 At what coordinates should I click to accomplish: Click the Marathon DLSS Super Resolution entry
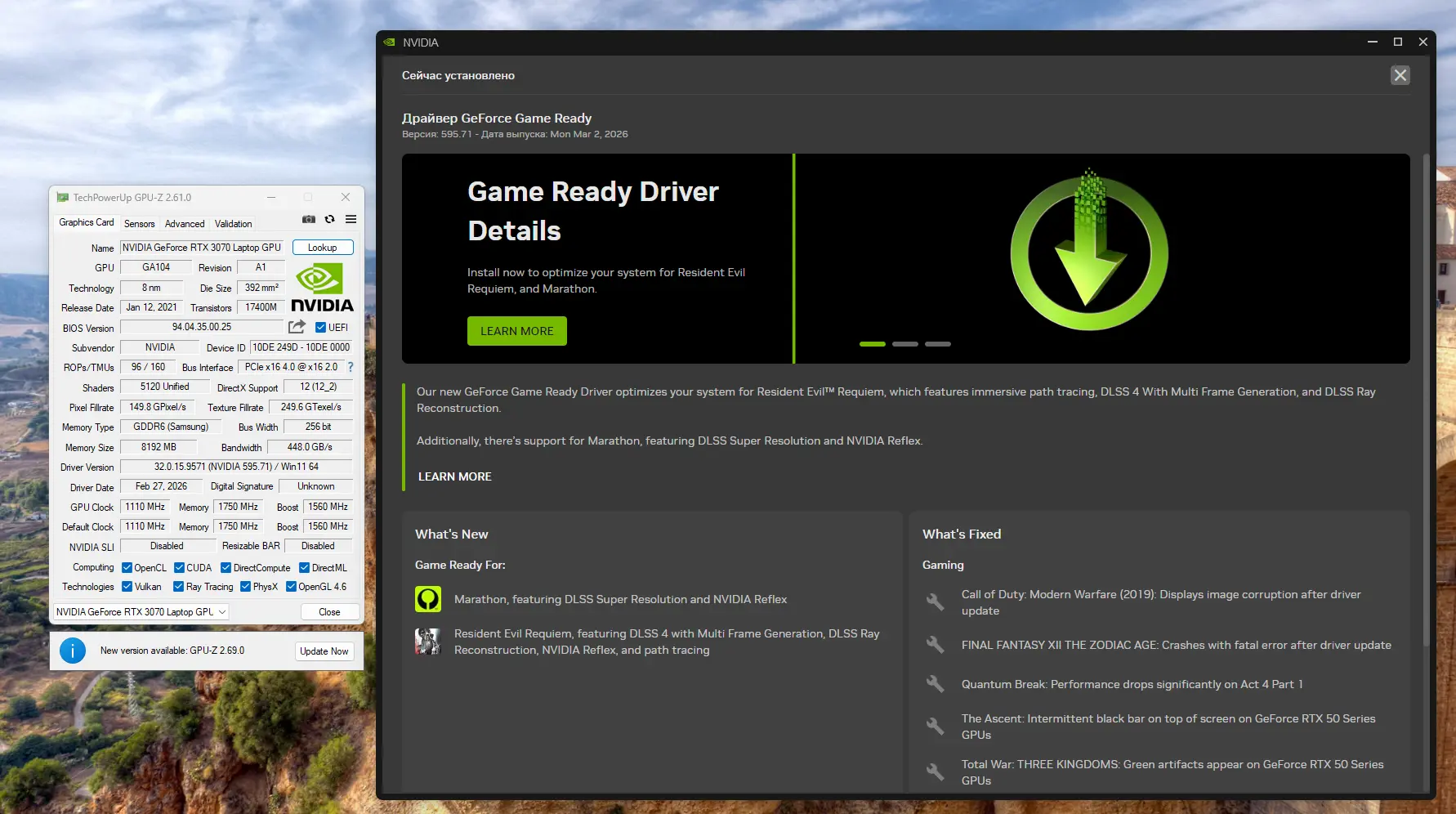620,599
